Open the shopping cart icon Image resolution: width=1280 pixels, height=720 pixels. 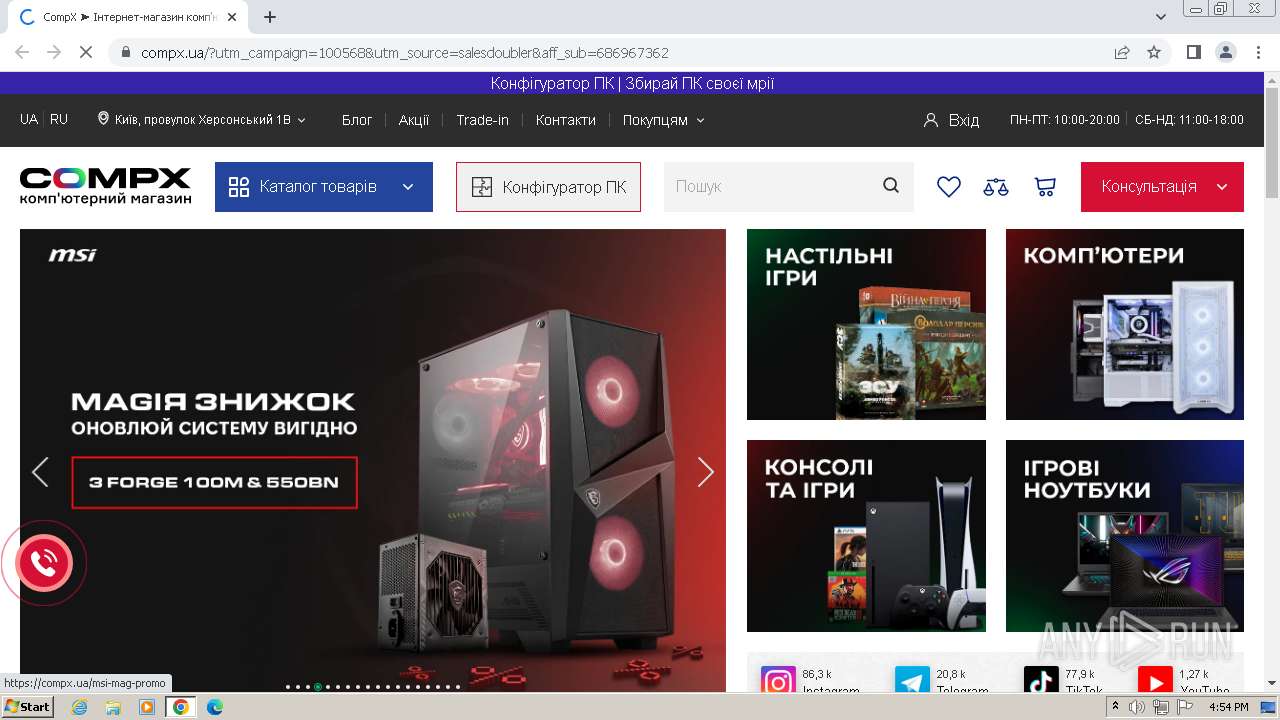(x=1045, y=187)
